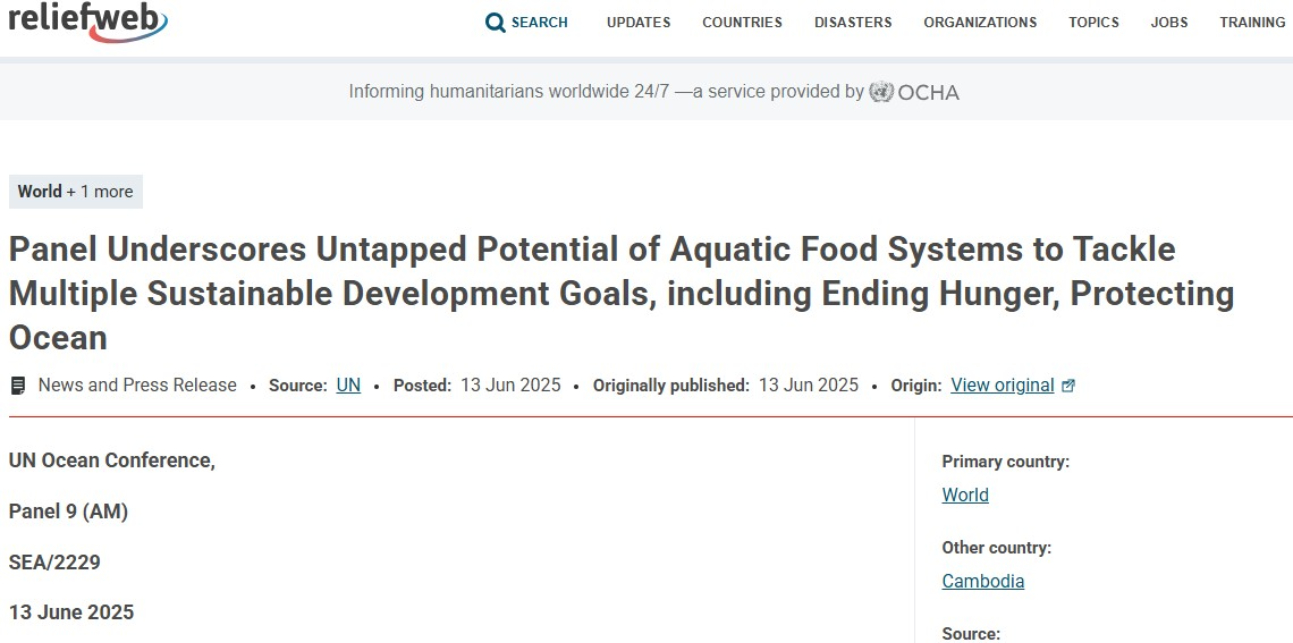
Task: Click the World primary country link
Action: [x=965, y=495]
